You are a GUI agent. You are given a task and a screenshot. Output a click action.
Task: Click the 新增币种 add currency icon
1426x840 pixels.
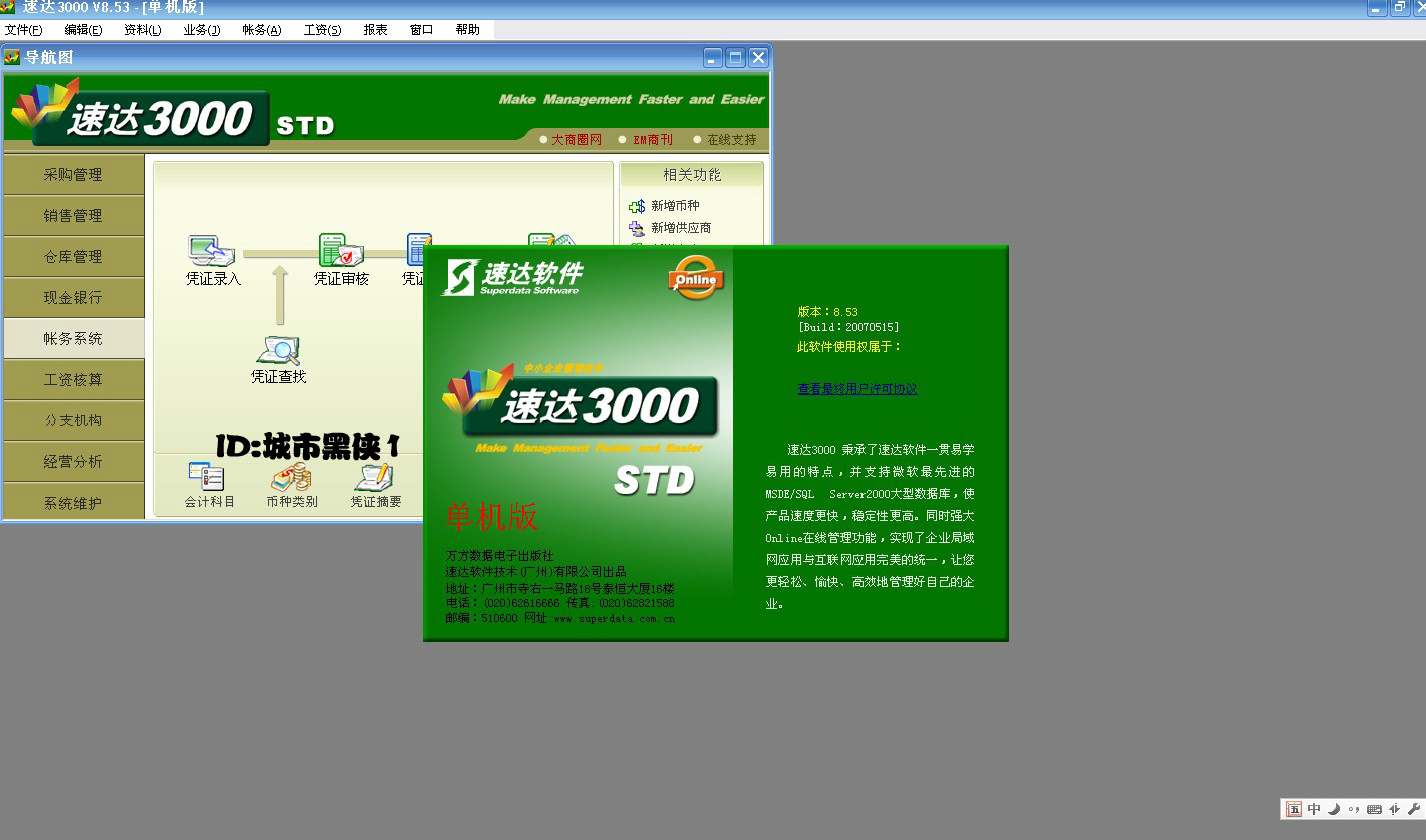click(x=637, y=206)
